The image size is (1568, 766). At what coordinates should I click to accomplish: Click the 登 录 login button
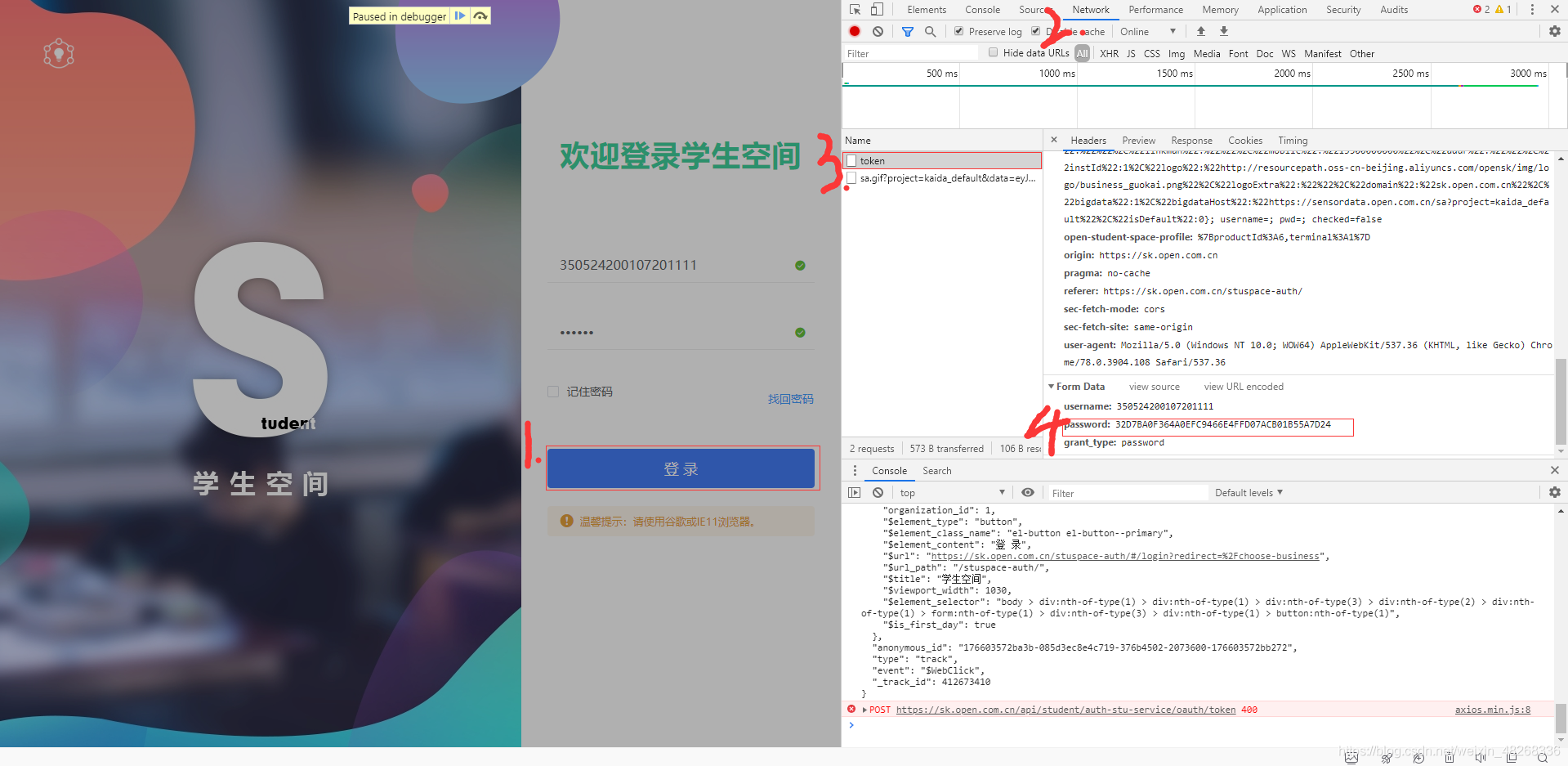tap(681, 468)
